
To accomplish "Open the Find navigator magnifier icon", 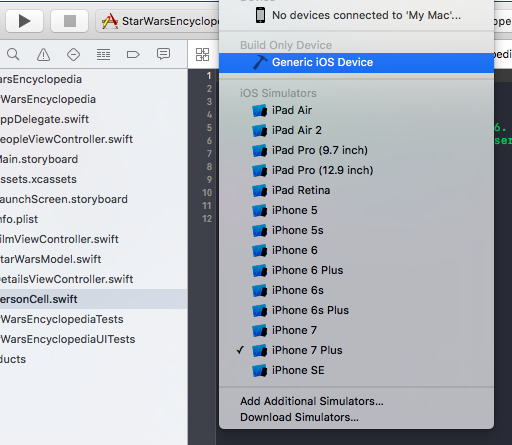I will [x=13, y=54].
